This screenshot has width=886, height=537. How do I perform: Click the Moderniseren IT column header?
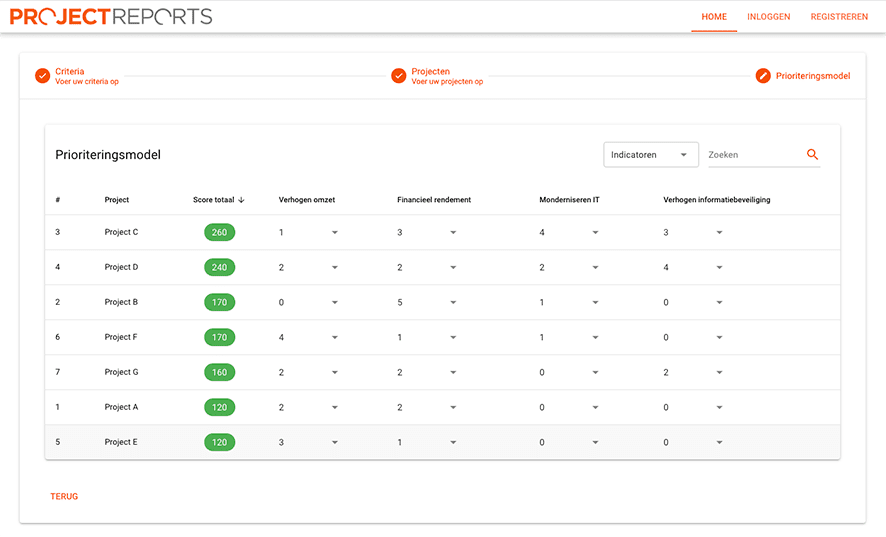click(x=569, y=200)
